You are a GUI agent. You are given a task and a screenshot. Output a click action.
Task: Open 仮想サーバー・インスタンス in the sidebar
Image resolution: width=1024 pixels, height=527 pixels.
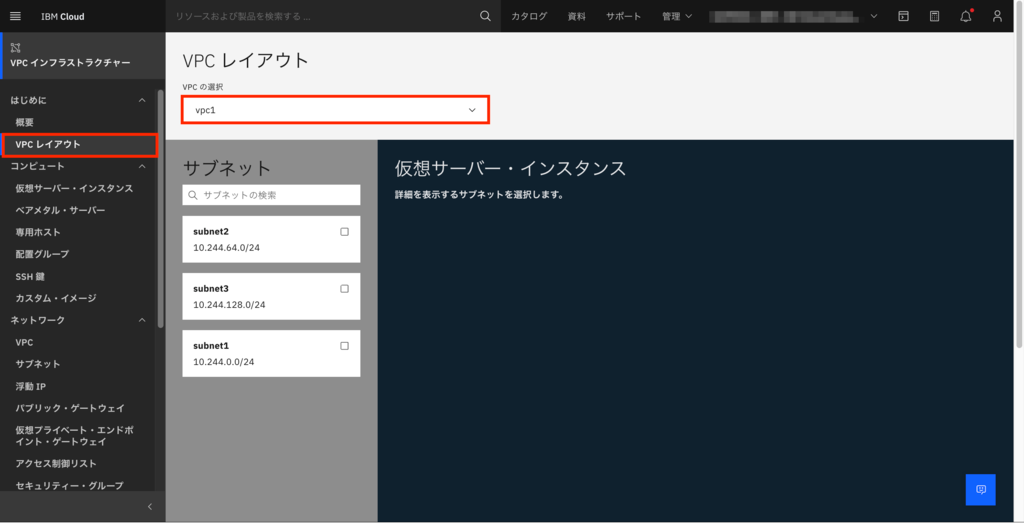click(74, 188)
